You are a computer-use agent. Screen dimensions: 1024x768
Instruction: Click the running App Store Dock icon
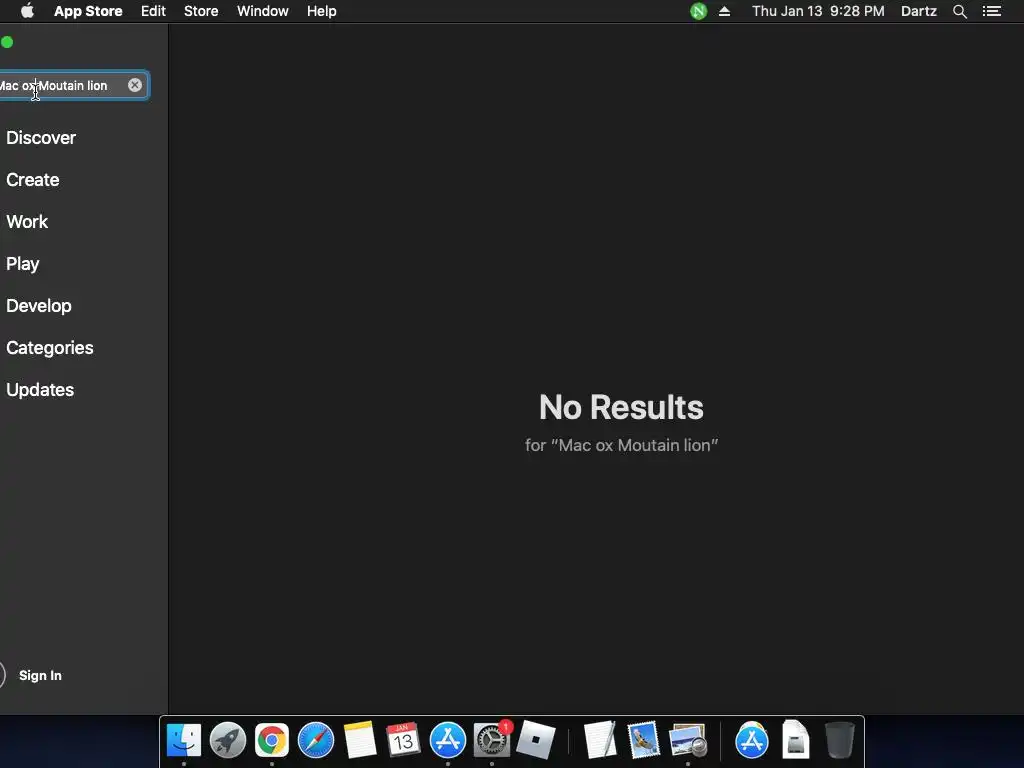point(448,740)
